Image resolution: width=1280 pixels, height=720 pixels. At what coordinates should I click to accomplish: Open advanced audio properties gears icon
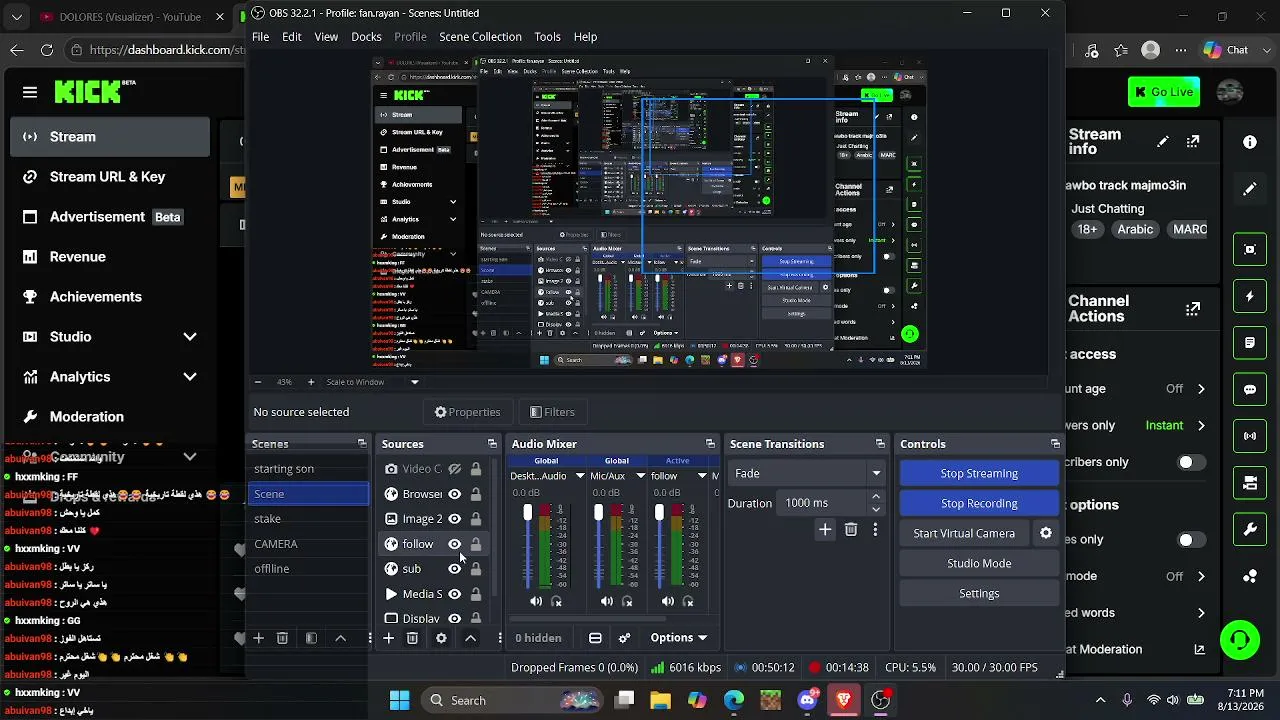625,638
